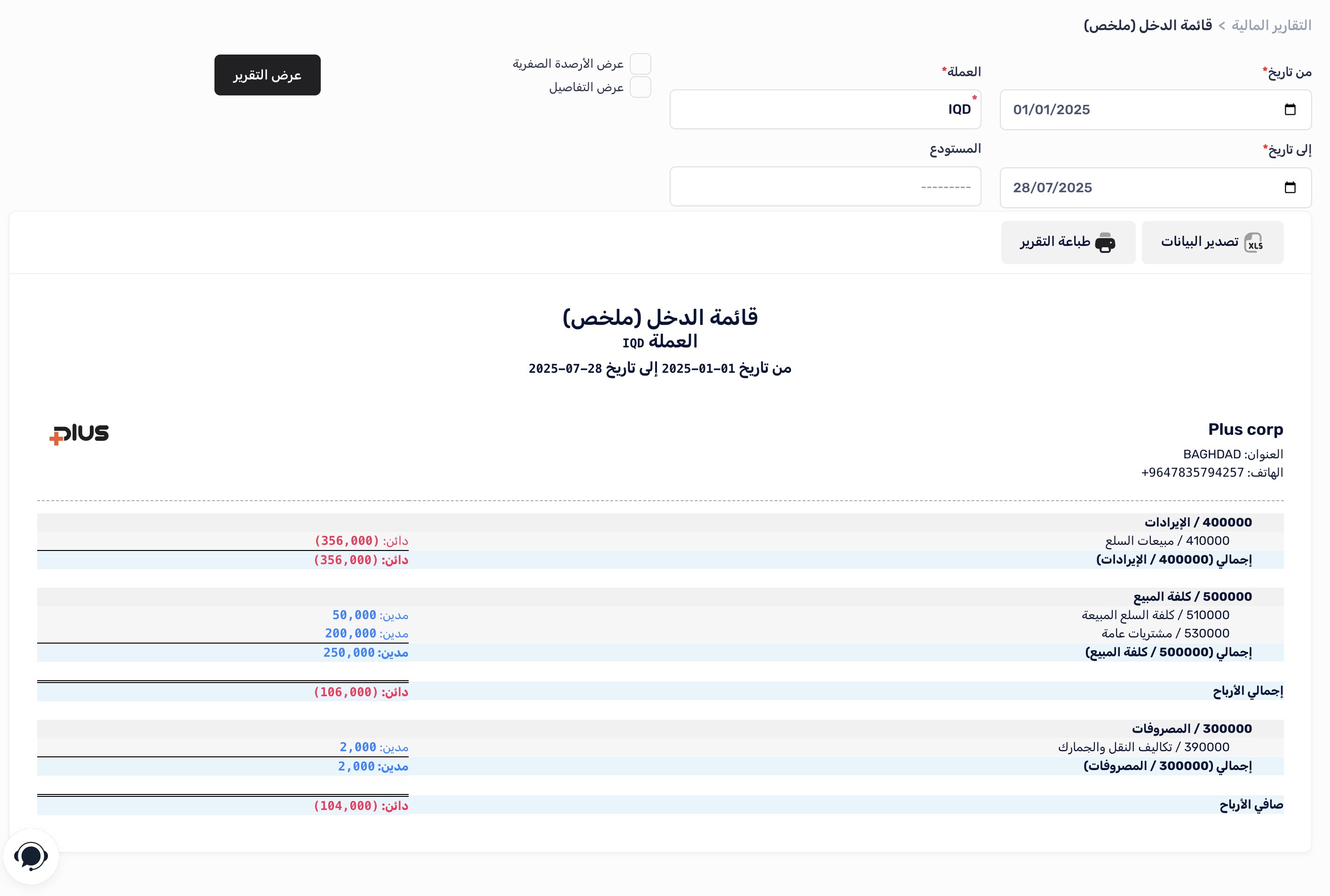This screenshot has height=896, width=1330.
Task: Open the chat support bubble icon
Action: tap(31, 856)
